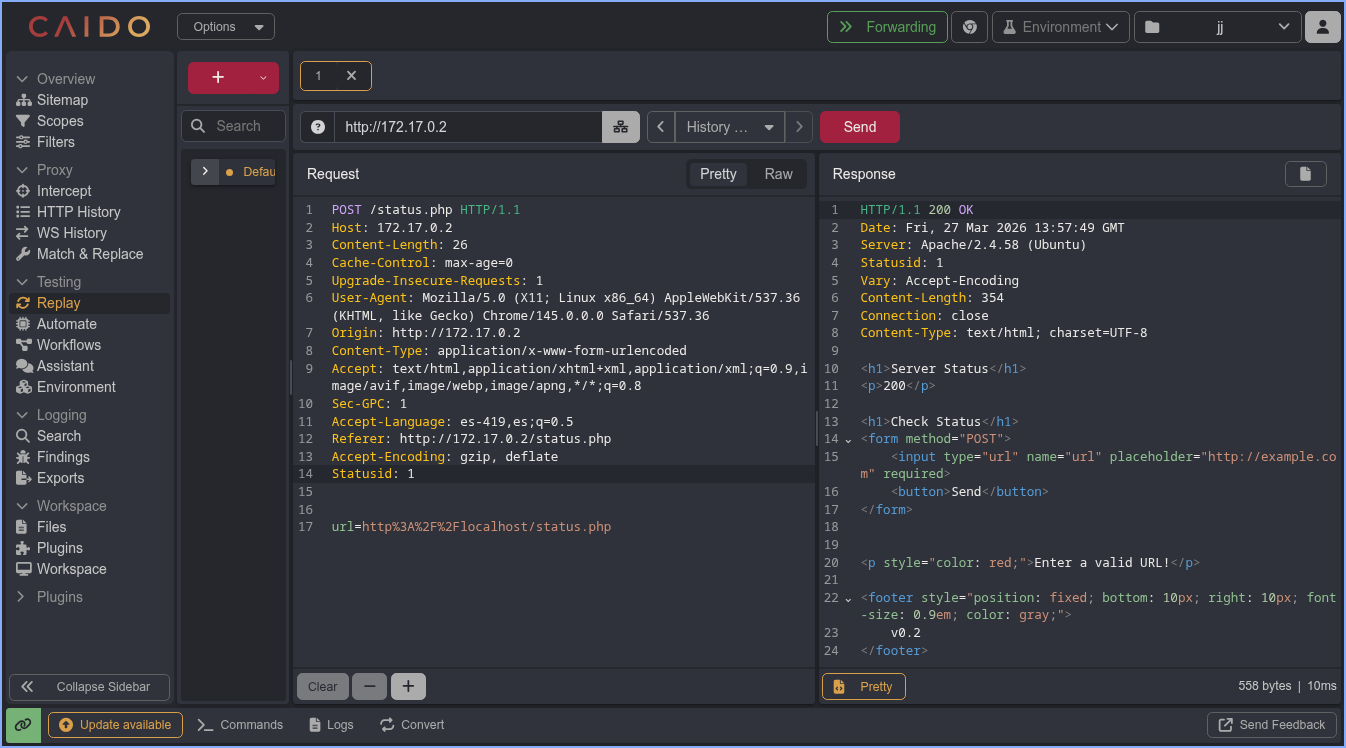
Task: Open HTTP History in sidebar
Action: pos(78,212)
